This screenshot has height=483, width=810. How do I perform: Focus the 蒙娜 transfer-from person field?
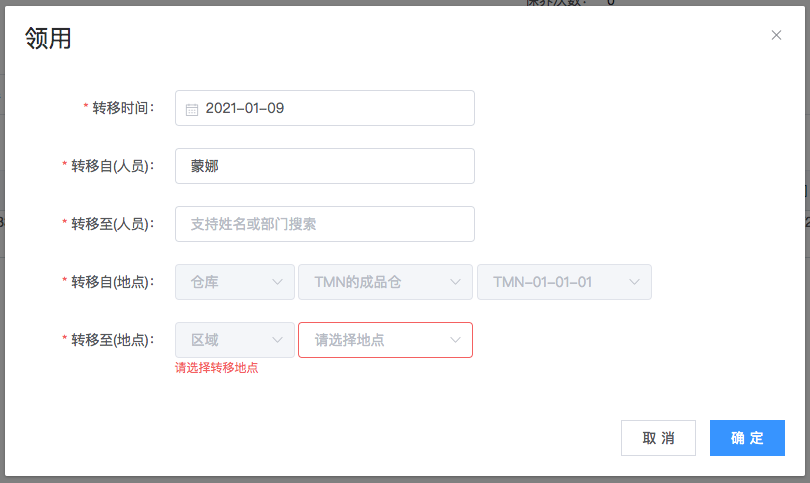(x=324, y=166)
